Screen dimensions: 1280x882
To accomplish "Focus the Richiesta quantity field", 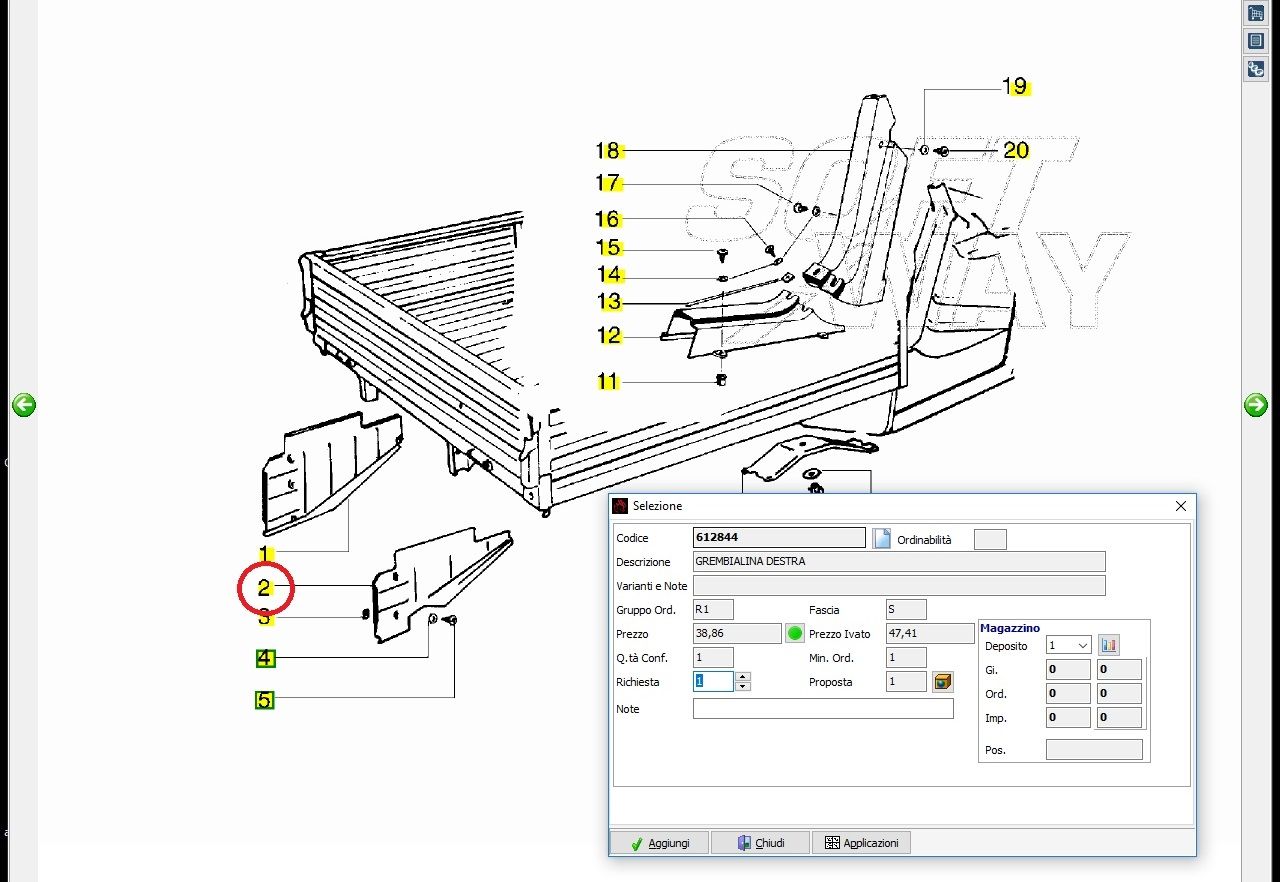I will click(x=713, y=682).
